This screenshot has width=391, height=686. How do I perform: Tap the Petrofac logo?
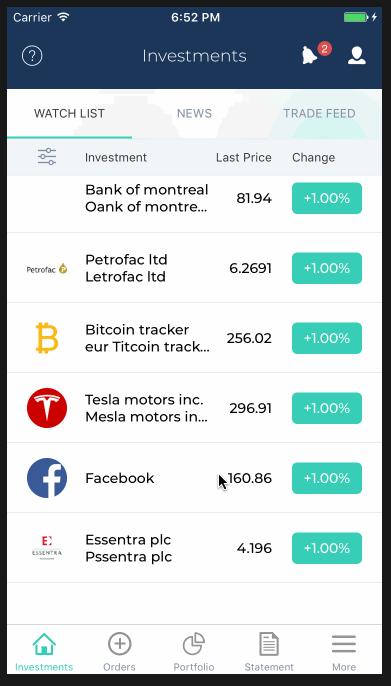47,269
